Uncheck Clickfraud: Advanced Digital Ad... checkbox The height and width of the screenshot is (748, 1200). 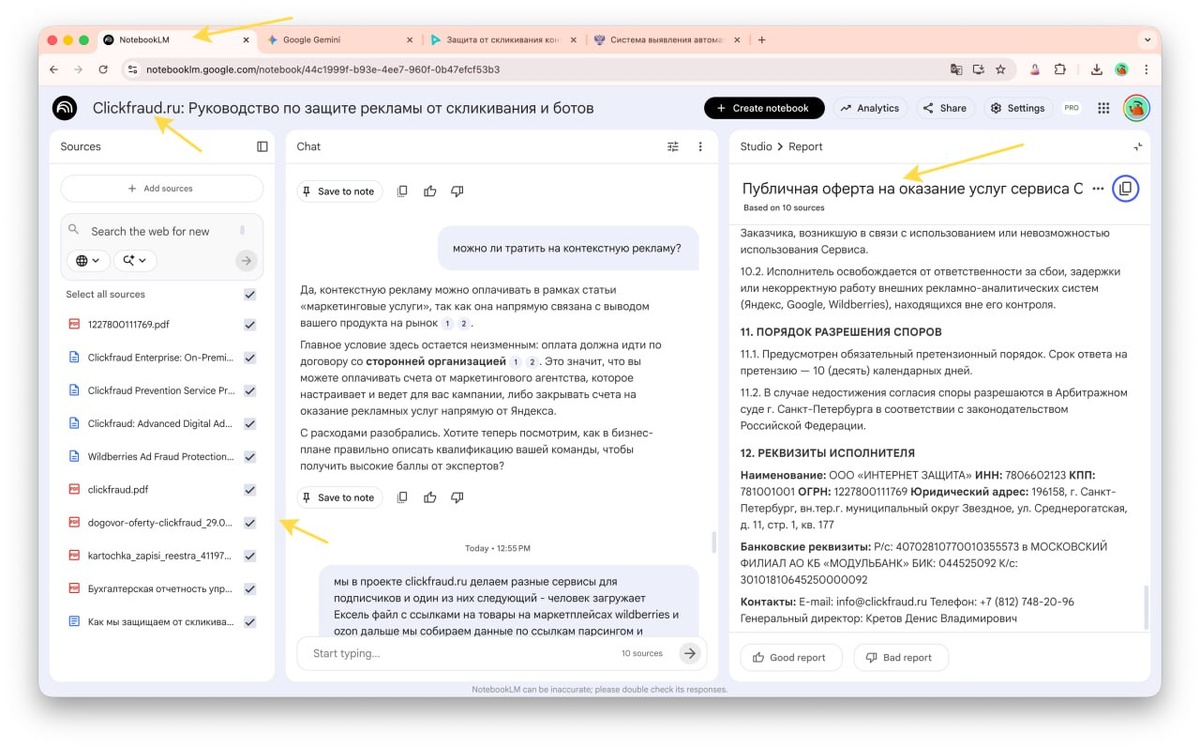[x=250, y=424]
